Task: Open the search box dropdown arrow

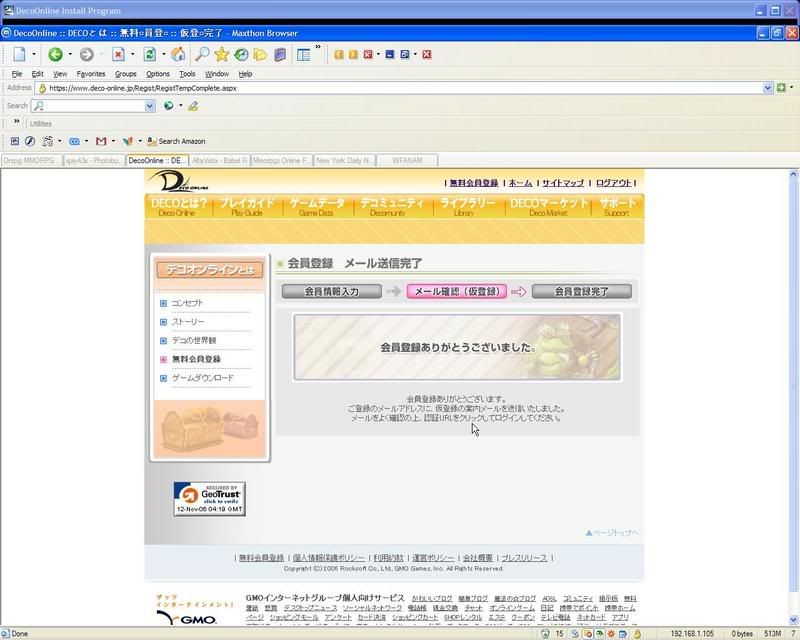Action: point(151,105)
